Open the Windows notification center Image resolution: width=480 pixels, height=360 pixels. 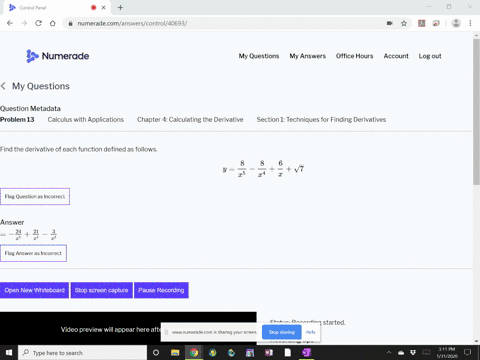click(468, 353)
